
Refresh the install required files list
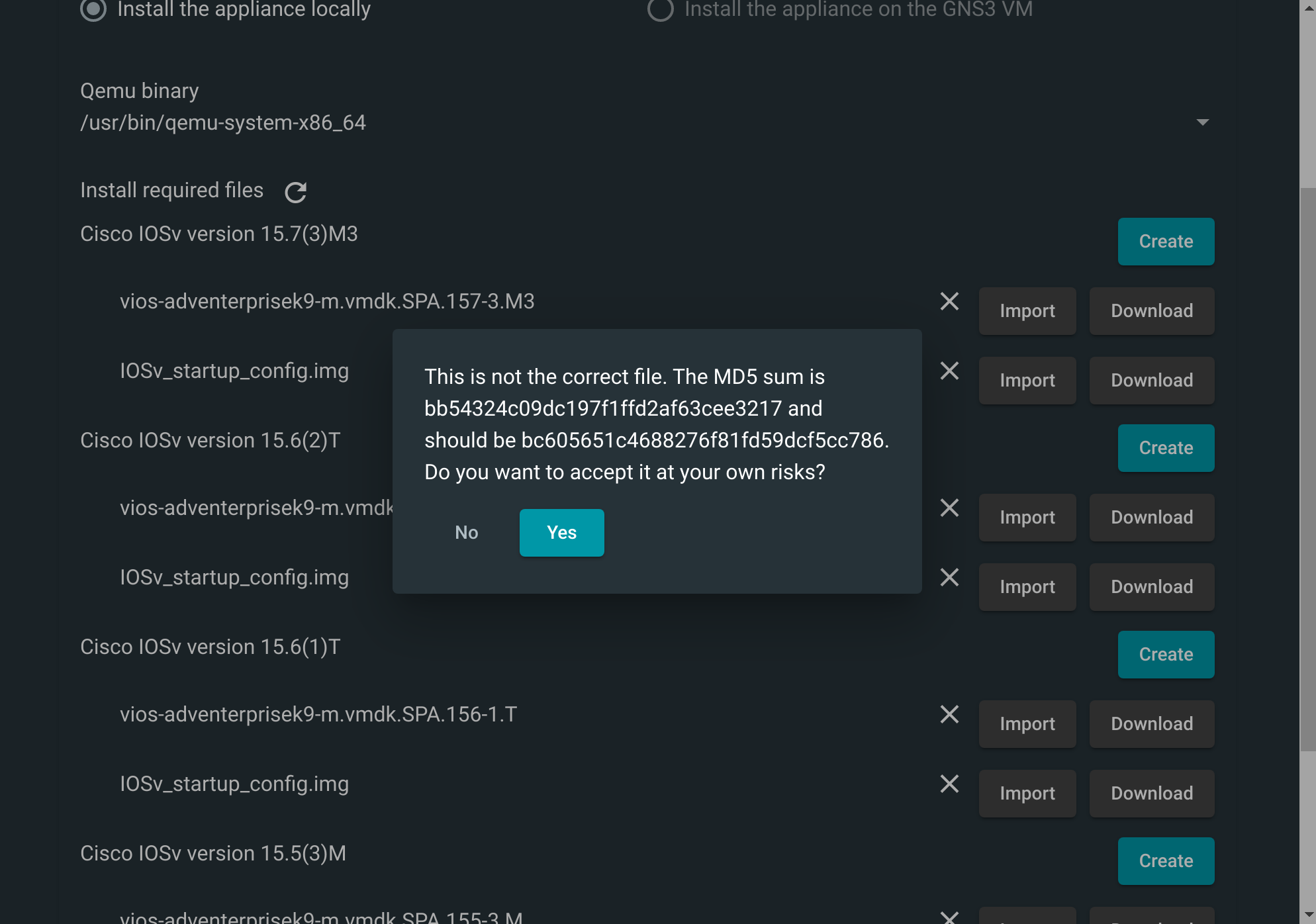pyautogui.click(x=297, y=192)
